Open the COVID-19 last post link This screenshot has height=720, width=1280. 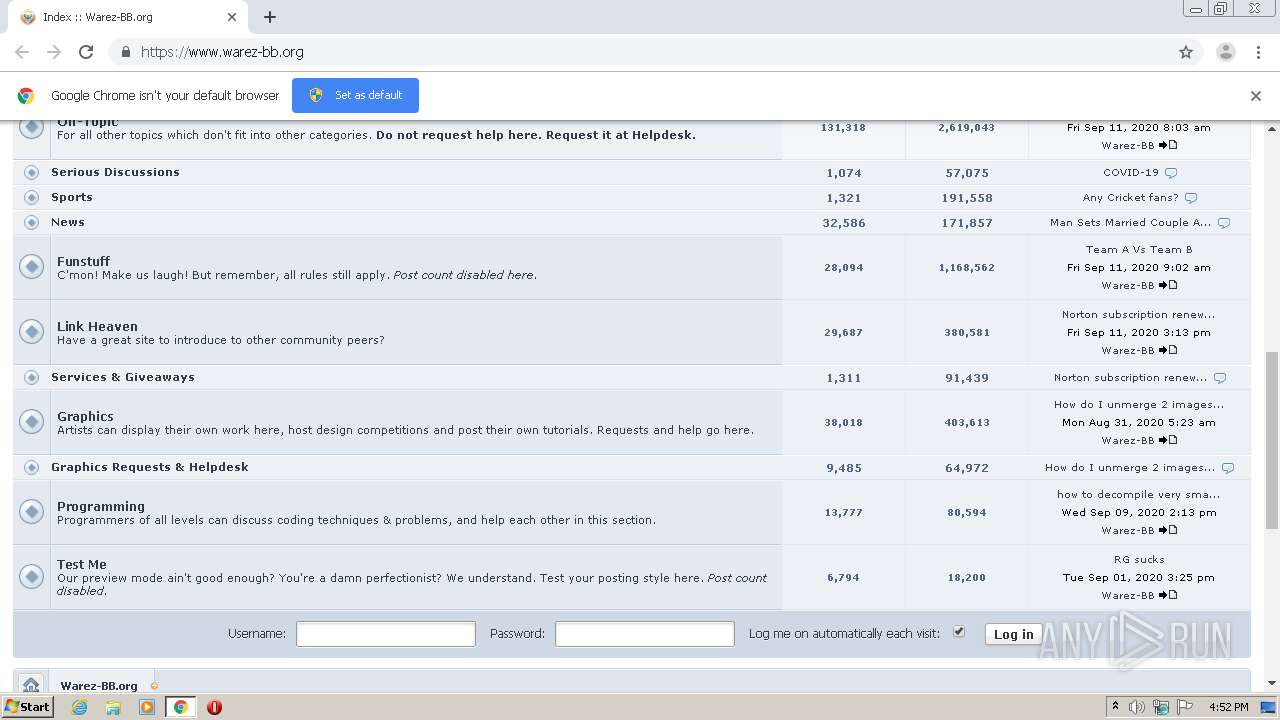[1131, 172]
